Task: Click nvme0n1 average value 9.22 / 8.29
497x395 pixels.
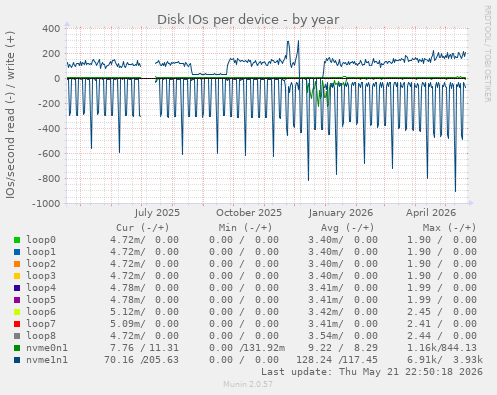Action: pyautogui.click(x=343, y=348)
